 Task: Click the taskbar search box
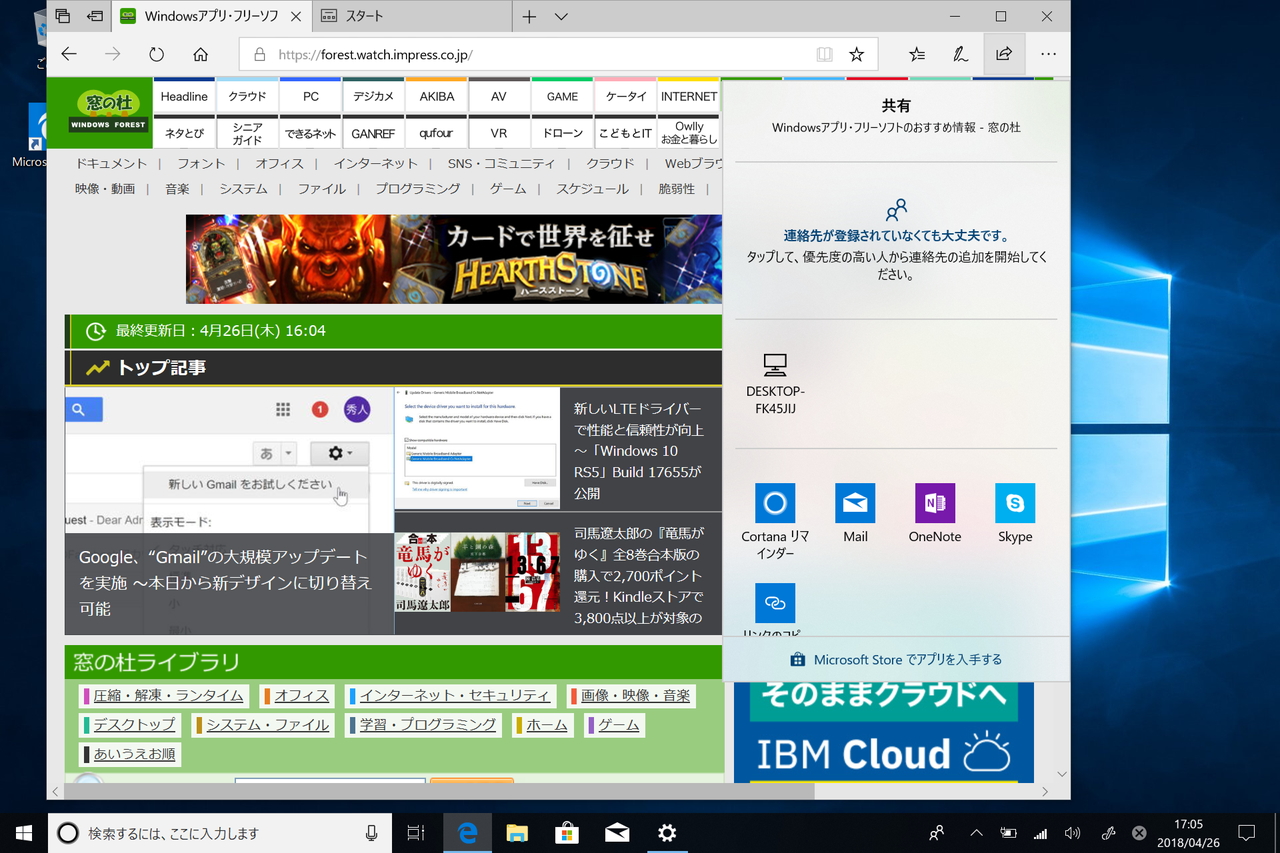click(219, 832)
